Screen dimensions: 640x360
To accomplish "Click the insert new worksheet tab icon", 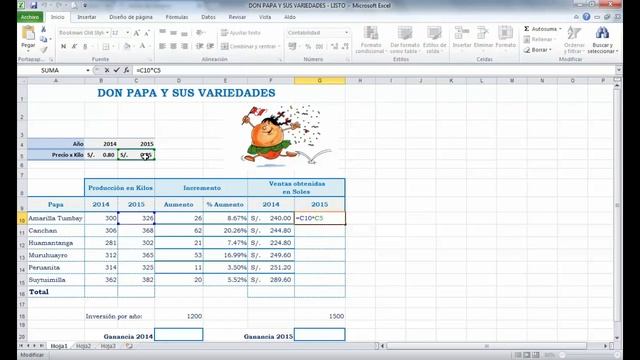I will point(129,346).
